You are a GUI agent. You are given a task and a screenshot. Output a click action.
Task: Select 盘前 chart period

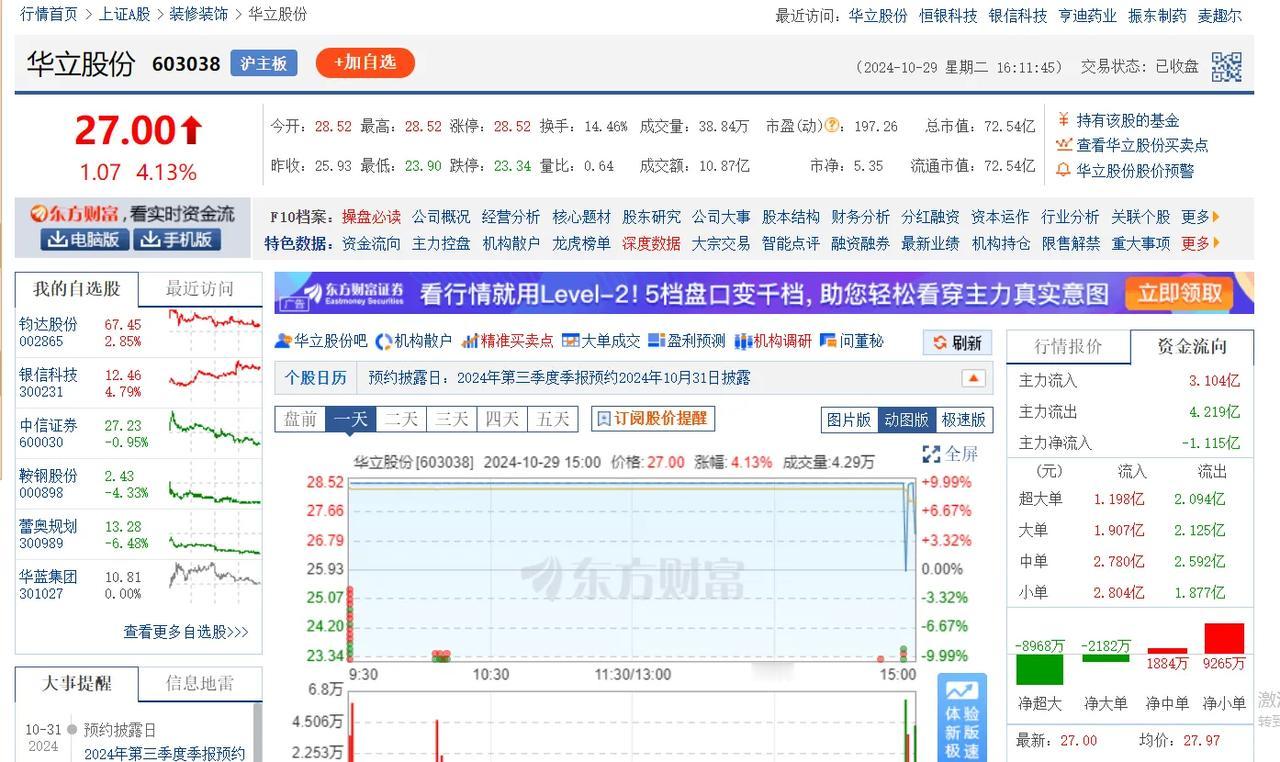[x=301, y=419]
